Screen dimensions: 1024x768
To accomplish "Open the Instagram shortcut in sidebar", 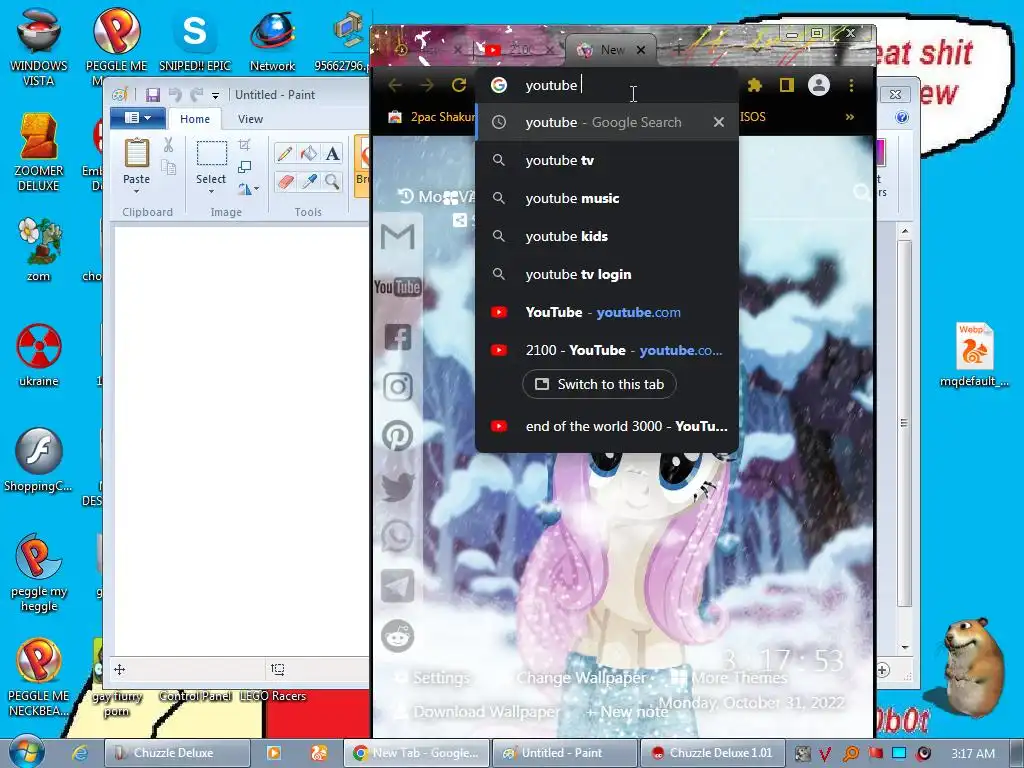I will (398, 387).
